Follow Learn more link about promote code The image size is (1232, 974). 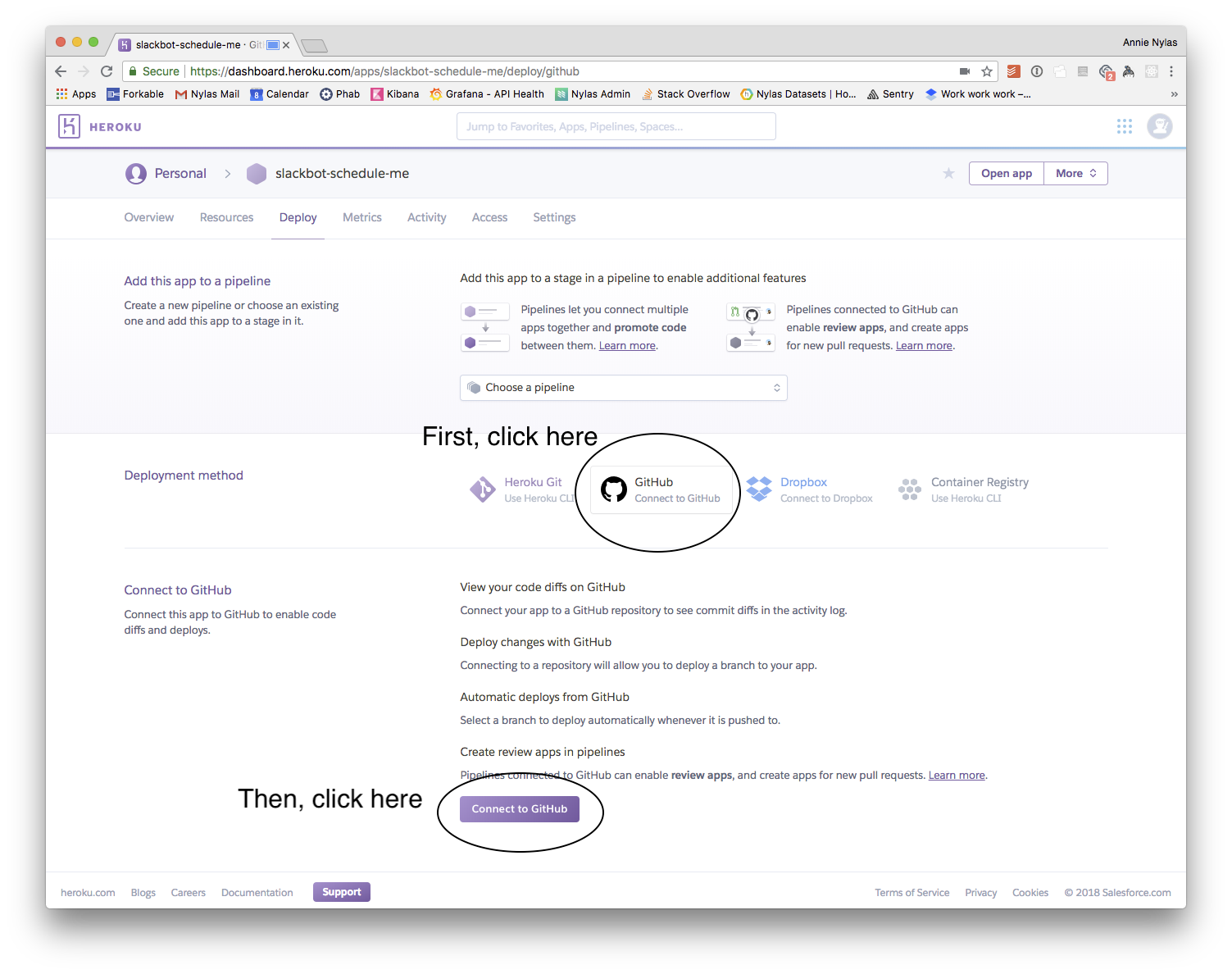tap(627, 346)
